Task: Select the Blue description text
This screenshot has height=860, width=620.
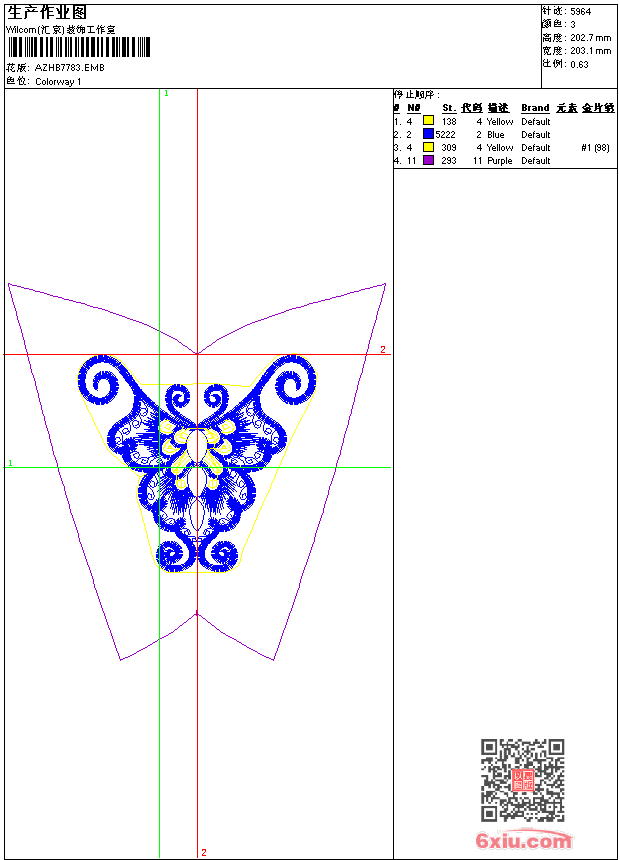Action: pyautogui.click(x=495, y=134)
